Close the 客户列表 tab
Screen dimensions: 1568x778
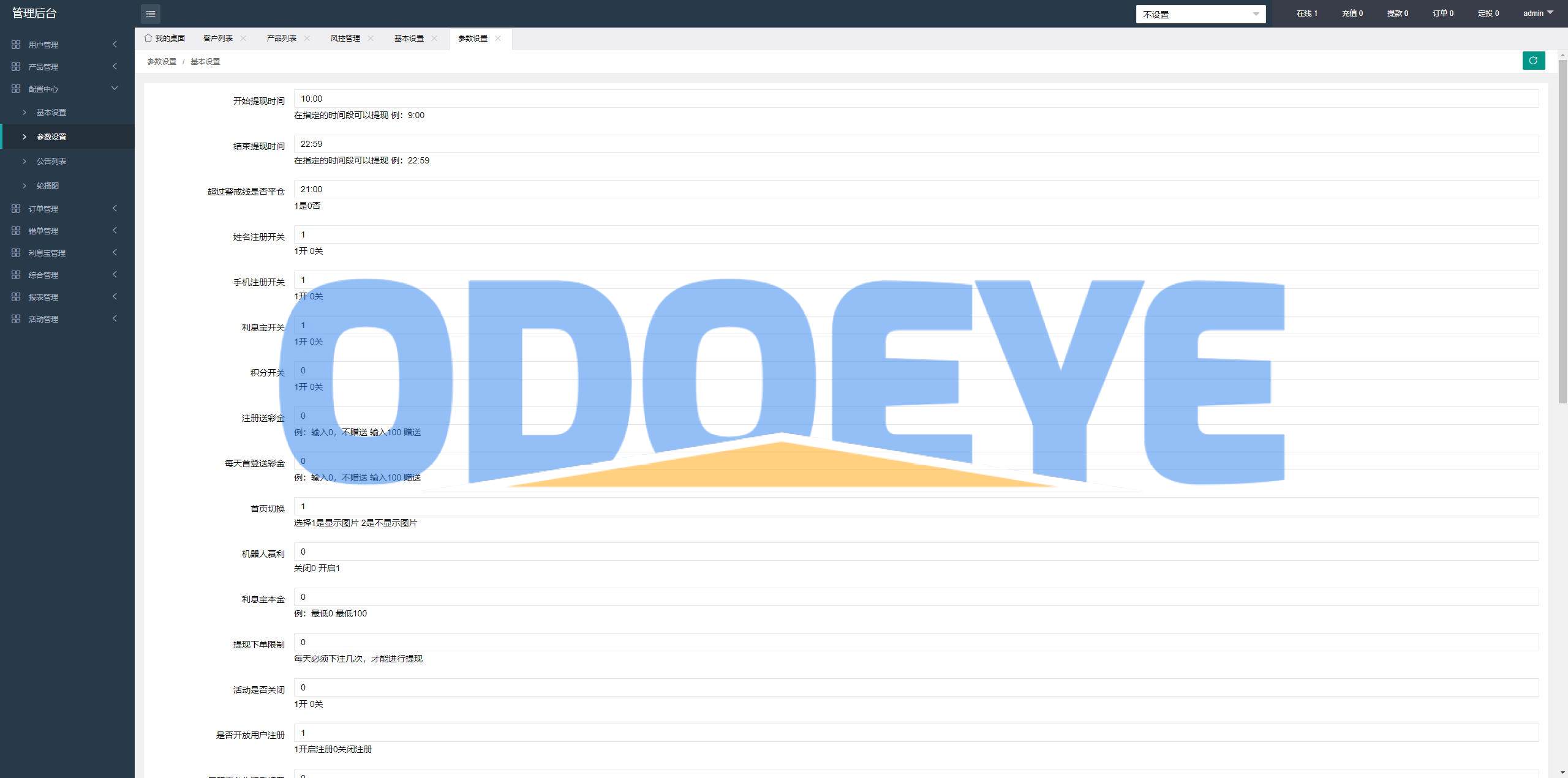[x=243, y=38]
